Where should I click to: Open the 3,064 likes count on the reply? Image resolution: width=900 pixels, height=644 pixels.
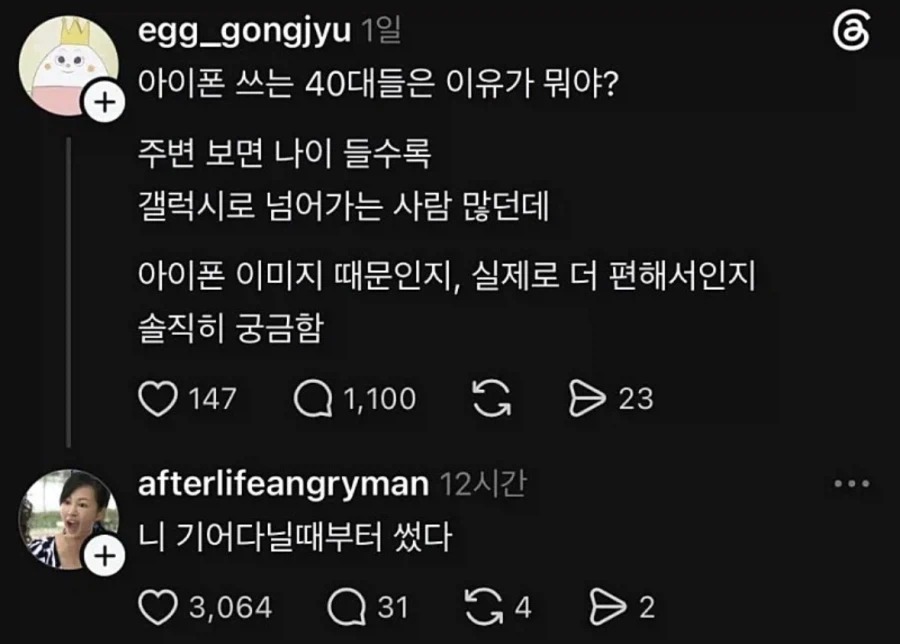(x=231, y=608)
